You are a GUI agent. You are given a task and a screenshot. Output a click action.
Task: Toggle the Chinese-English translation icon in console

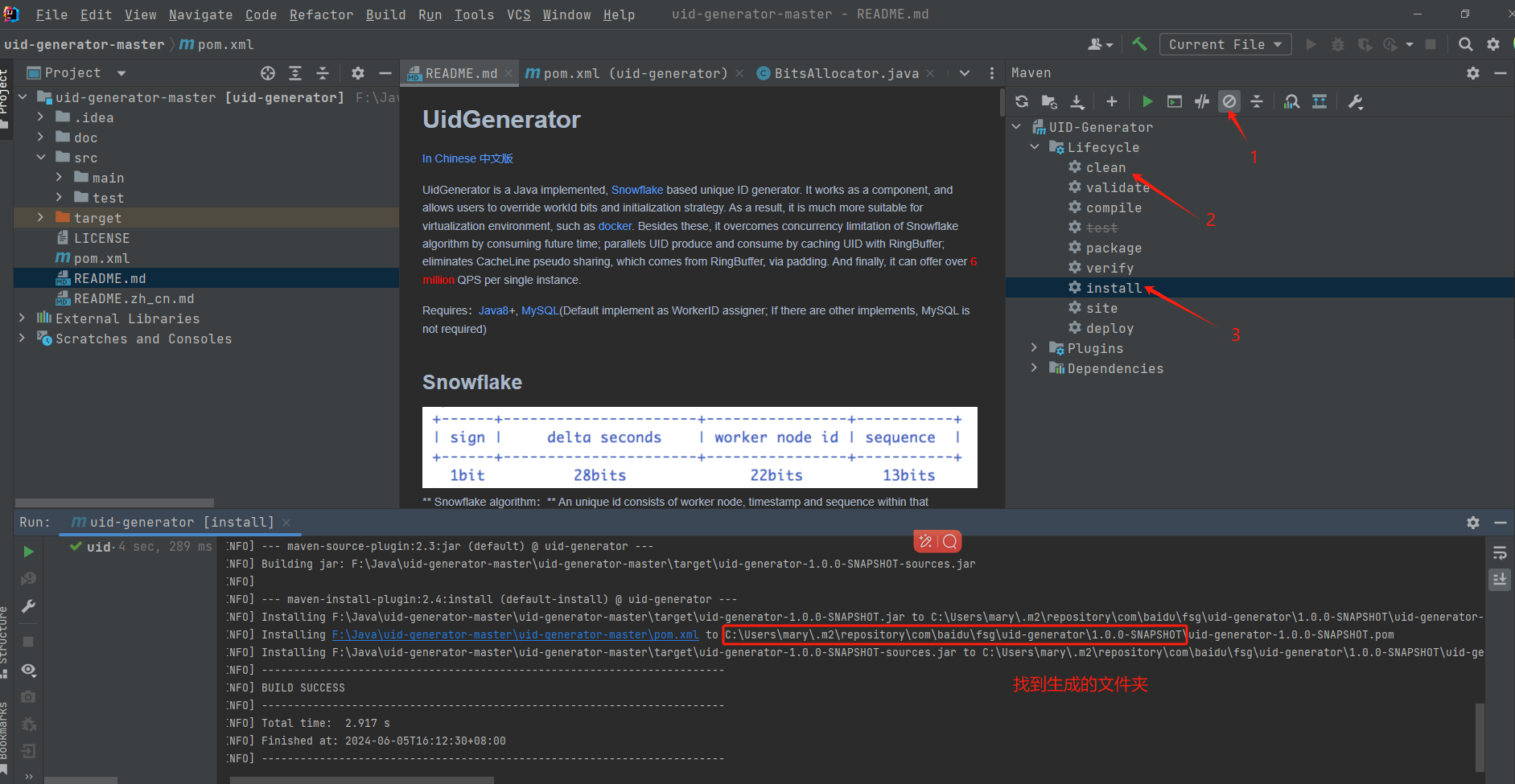pos(926,541)
